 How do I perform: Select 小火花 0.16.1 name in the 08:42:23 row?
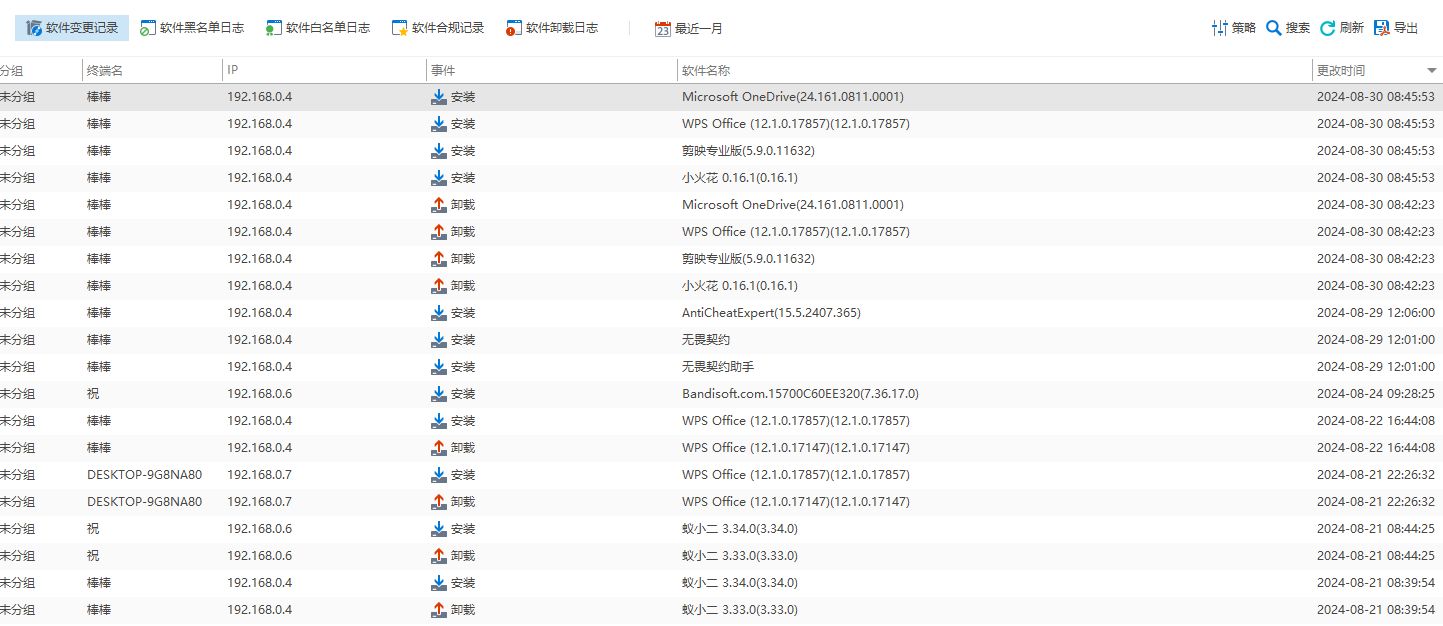(740, 286)
